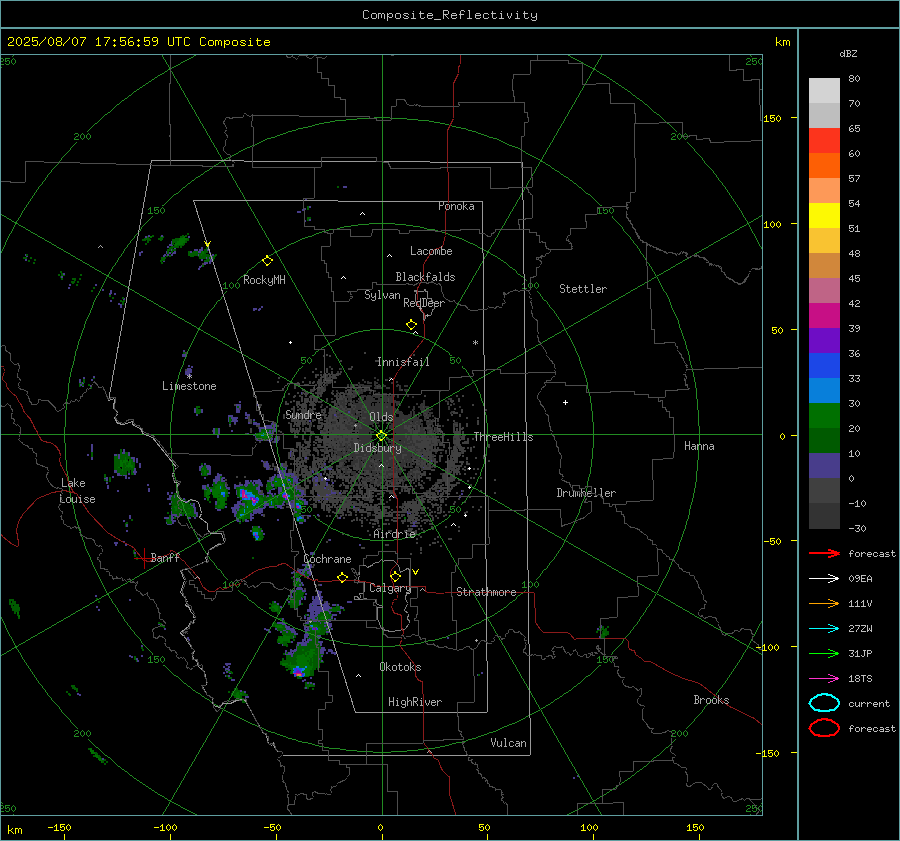Select the blue swatch between 36 and 33 dBZ
This screenshot has width=900, height=841.
tap(824, 366)
